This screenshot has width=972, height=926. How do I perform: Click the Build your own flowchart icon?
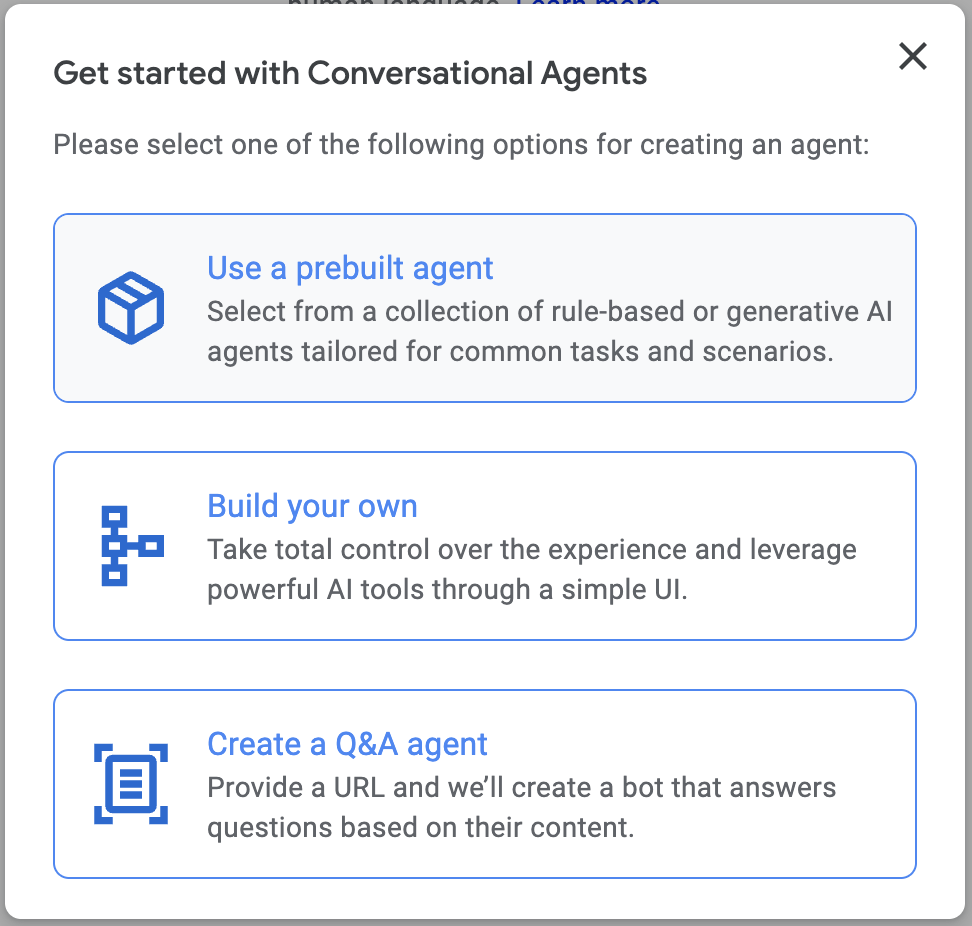[130, 545]
